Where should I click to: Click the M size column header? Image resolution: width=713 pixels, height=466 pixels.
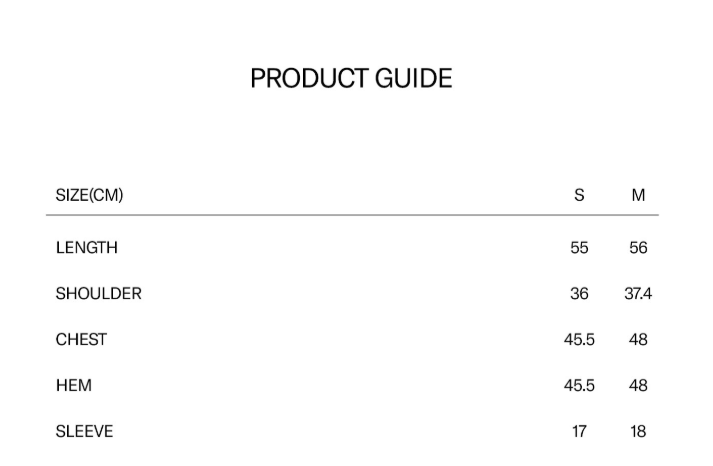point(638,195)
